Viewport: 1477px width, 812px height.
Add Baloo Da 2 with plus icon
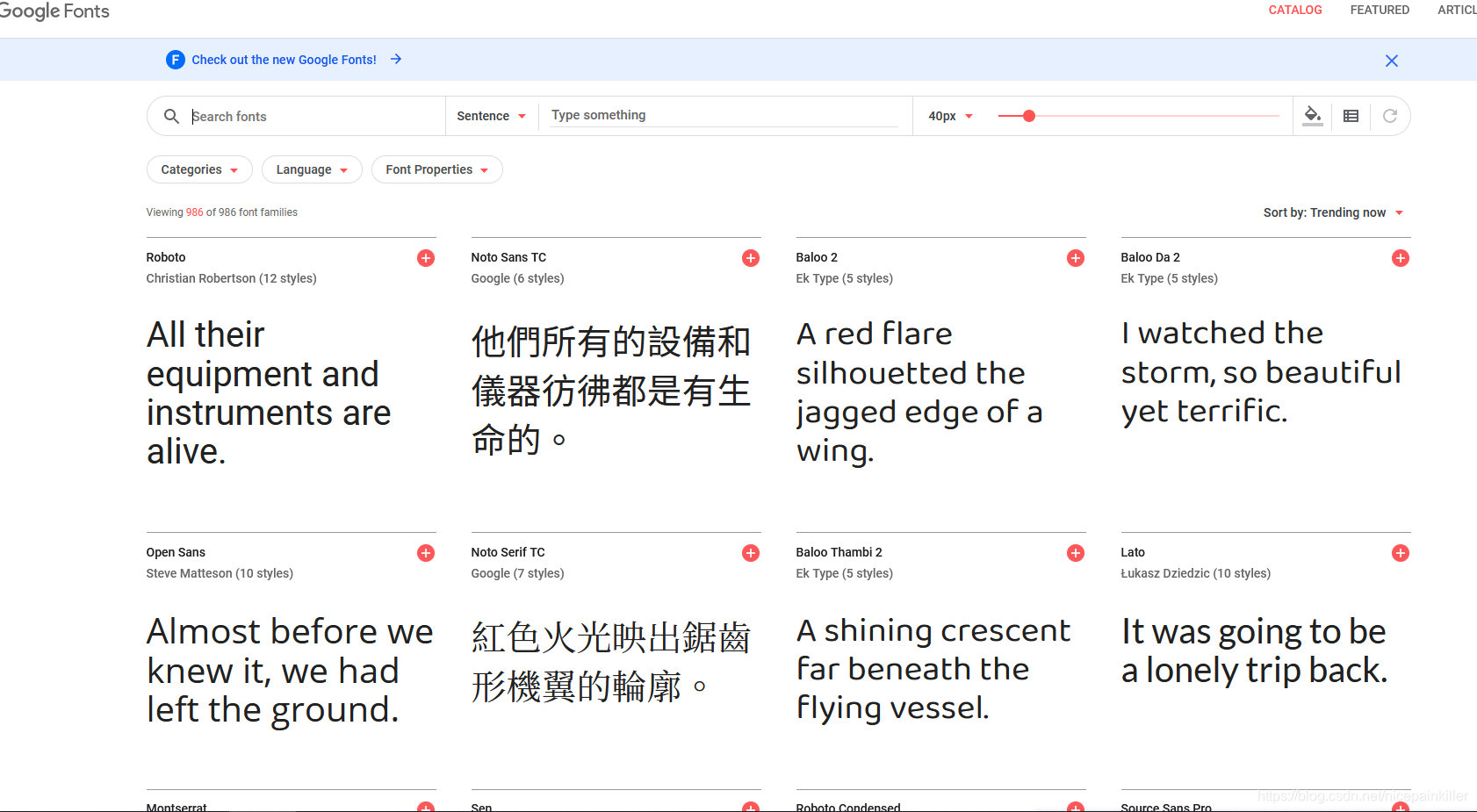pyautogui.click(x=1401, y=258)
